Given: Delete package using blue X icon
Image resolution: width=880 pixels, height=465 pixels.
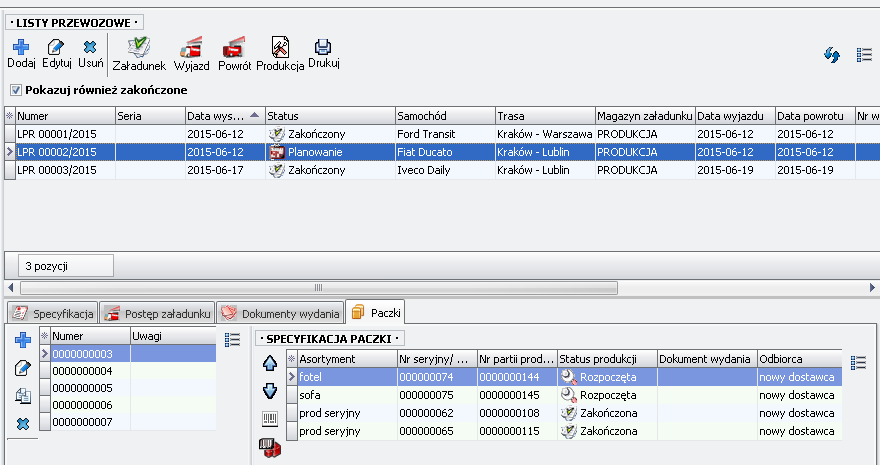Looking at the screenshot, I should (x=22, y=423).
